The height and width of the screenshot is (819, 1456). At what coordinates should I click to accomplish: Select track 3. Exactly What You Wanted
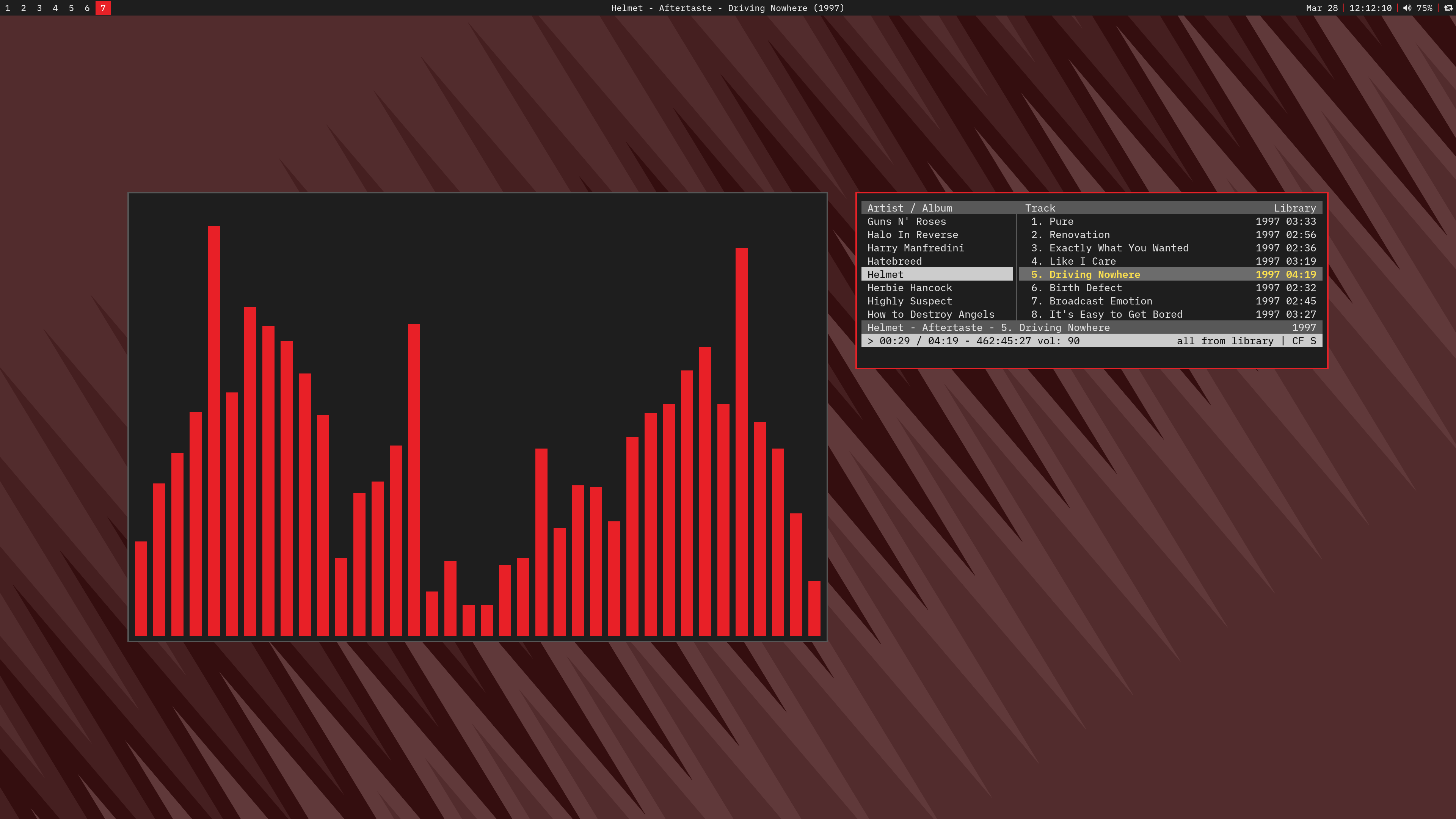coord(1170,248)
